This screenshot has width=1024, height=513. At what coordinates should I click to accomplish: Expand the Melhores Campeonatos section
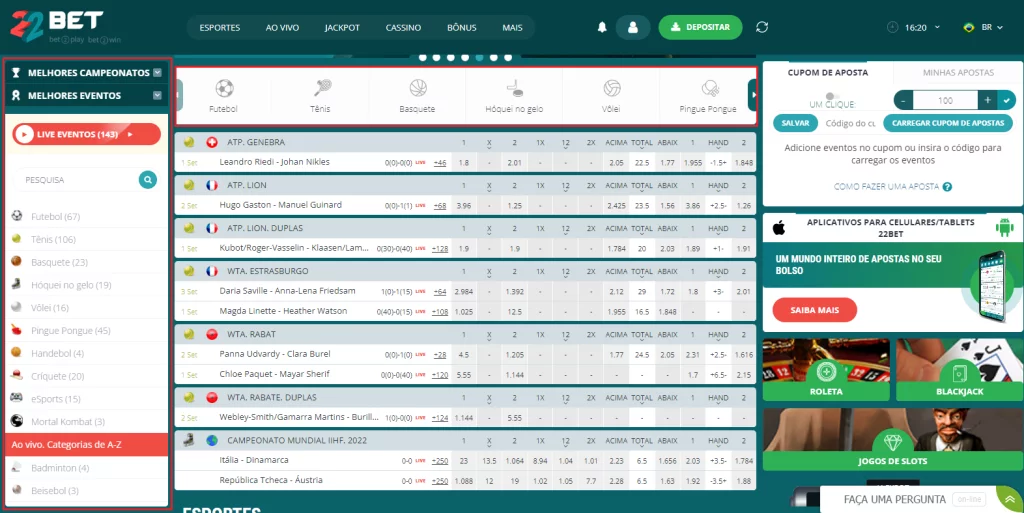[157, 73]
